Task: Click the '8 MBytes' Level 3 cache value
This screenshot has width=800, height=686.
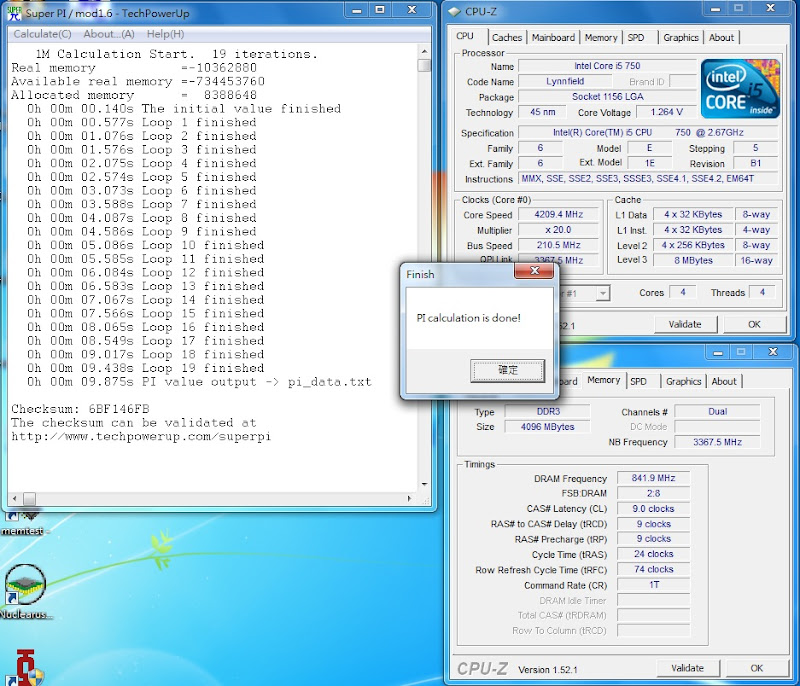Action: (x=693, y=260)
